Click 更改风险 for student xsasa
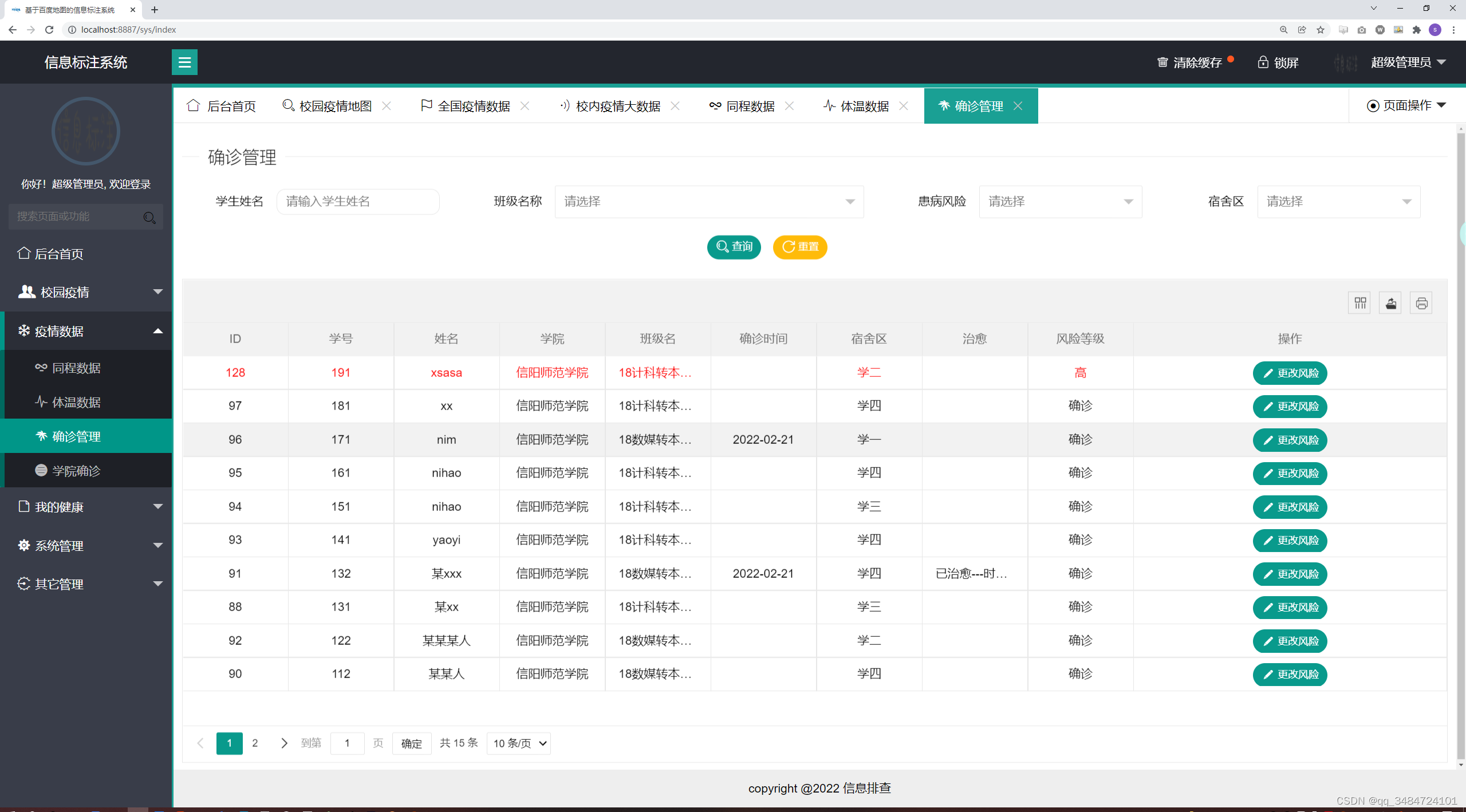Image resolution: width=1466 pixels, height=812 pixels. (x=1290, y=373)
